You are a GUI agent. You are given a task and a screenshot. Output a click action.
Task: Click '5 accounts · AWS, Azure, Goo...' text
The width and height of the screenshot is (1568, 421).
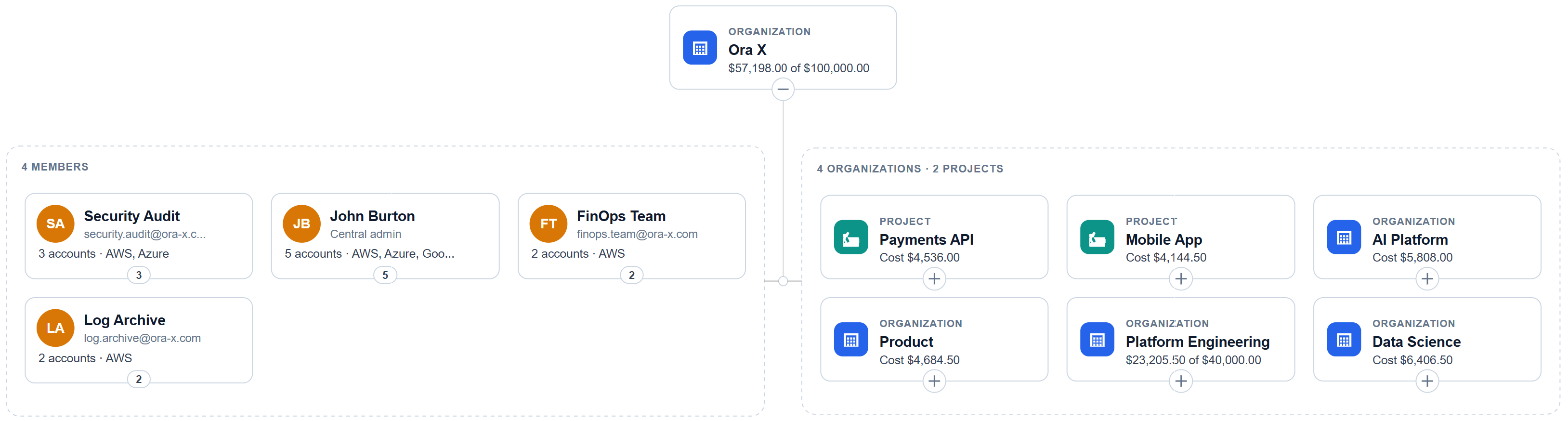(x=369, y=253)
